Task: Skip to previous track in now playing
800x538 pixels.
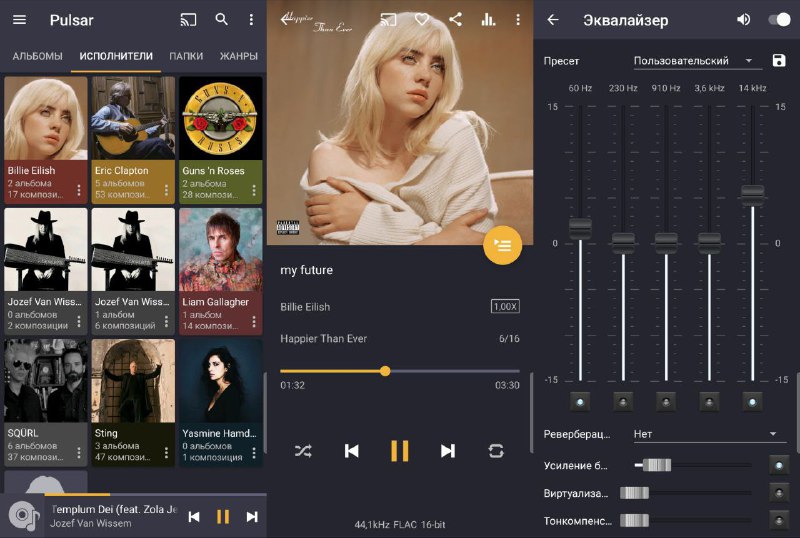Action: (x=352, y=451)
